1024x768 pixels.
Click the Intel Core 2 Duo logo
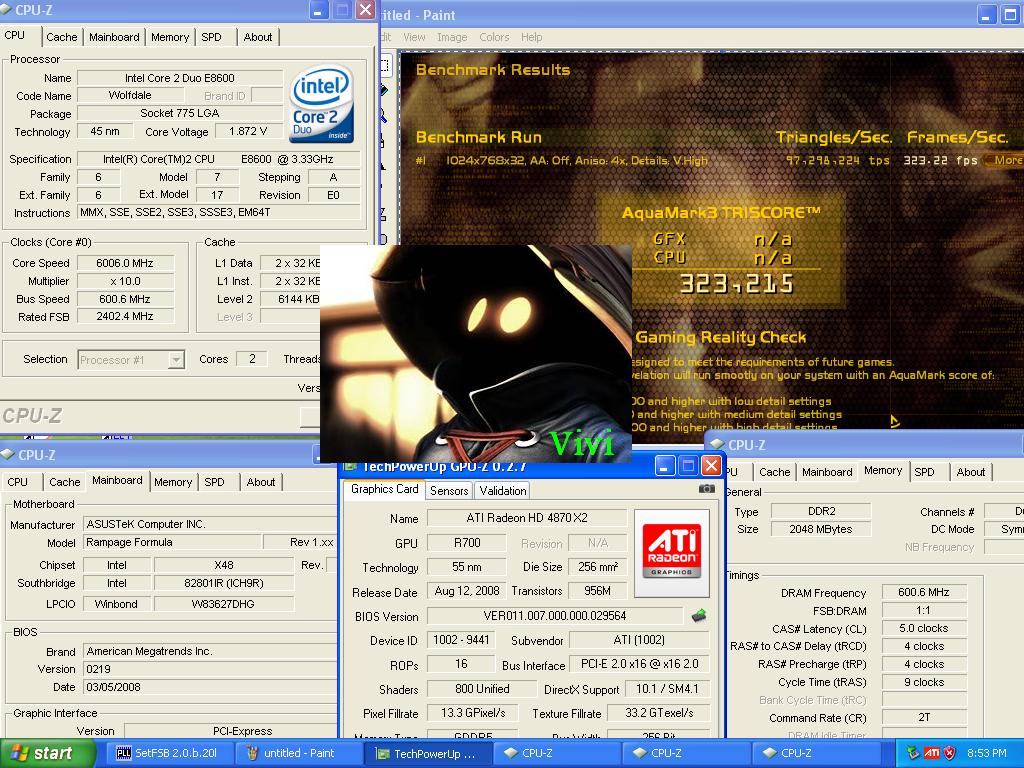pos(322,103)
